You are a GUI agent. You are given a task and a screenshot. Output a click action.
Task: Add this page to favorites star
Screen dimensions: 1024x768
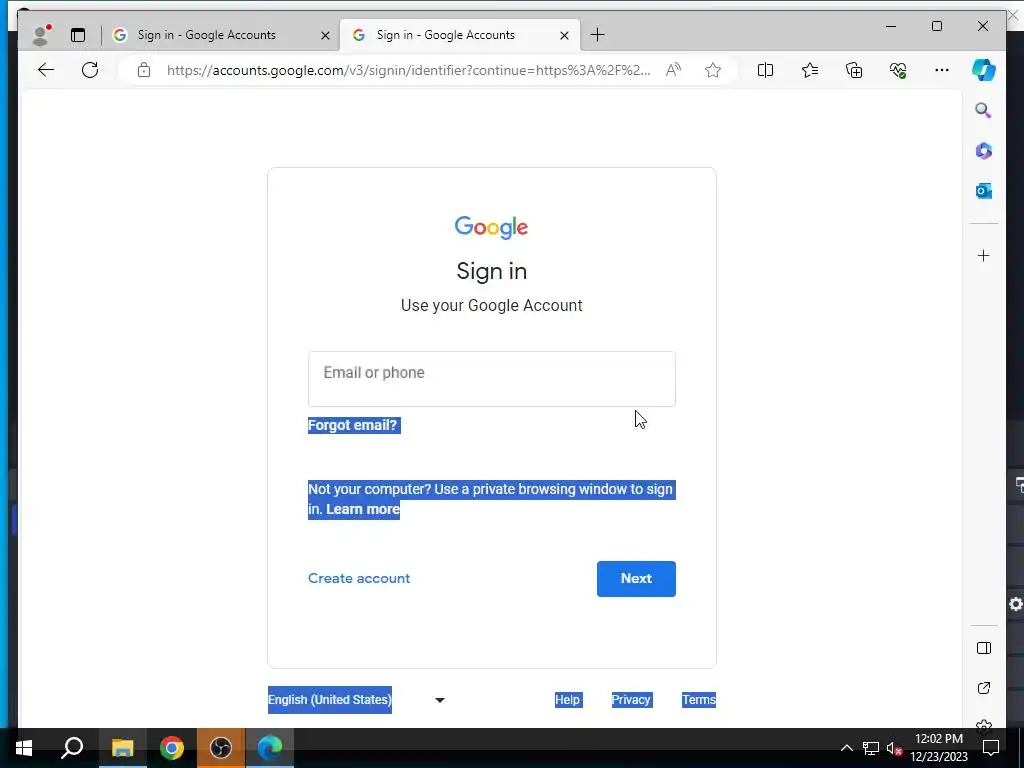[x=712, y=70]
